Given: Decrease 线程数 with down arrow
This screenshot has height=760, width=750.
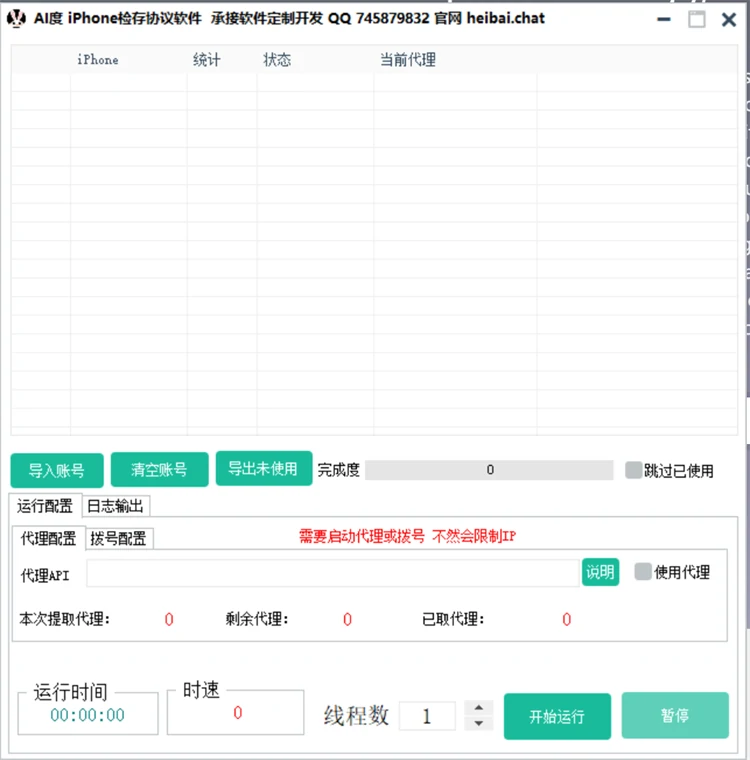Looking at the screenshot, I should (479, 723).
